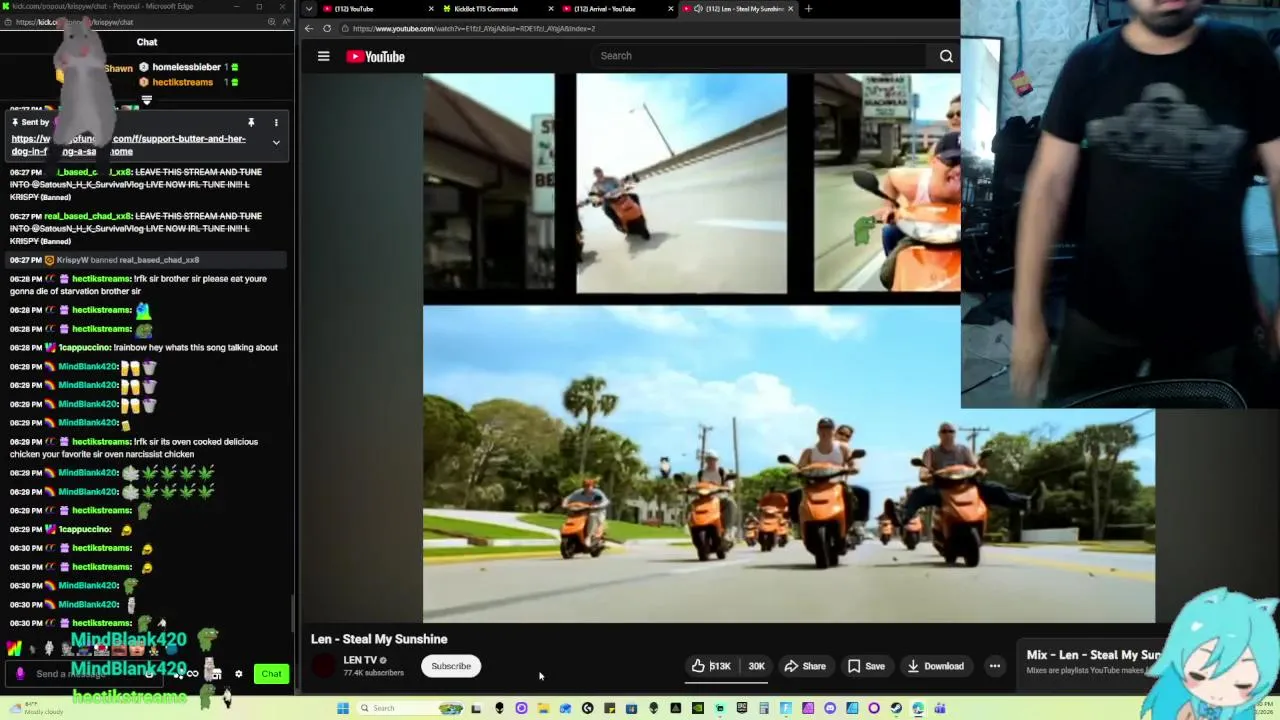Like the video with thumbs up

click(711, 666)
